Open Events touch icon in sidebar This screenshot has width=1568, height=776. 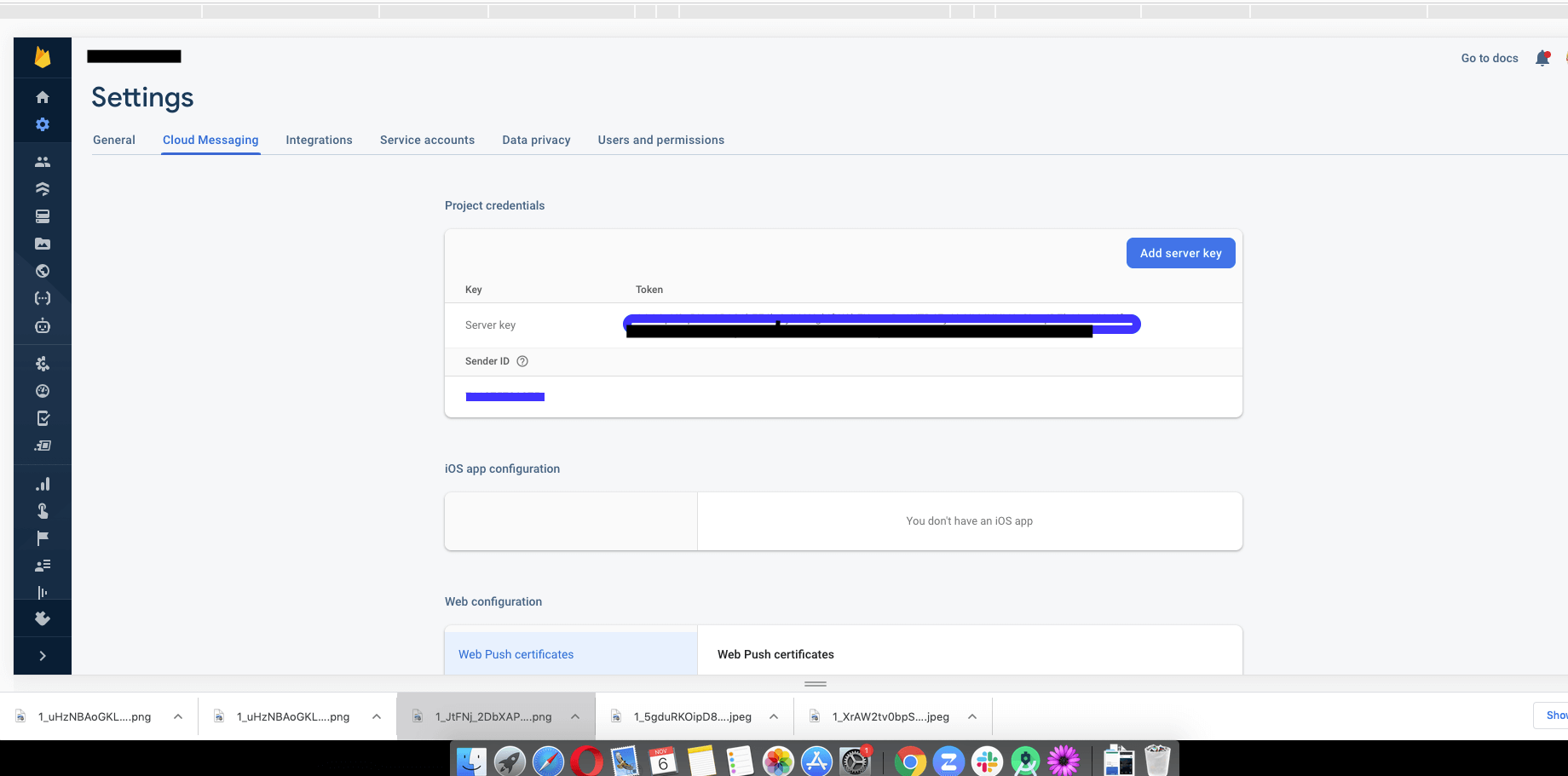[43, 511]
